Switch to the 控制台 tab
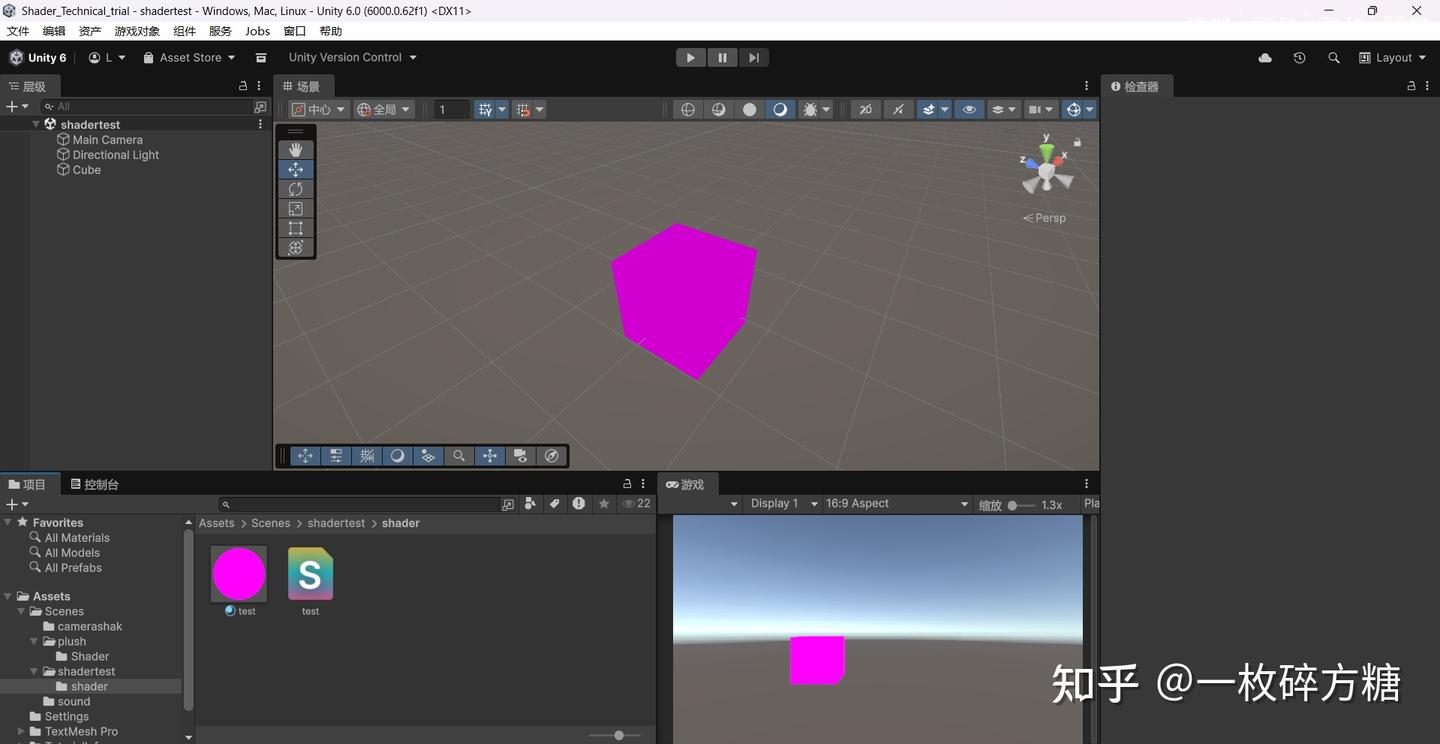The height and width of the screenshot is (744, 1440). pyautogui.click(x=95, y=484)
